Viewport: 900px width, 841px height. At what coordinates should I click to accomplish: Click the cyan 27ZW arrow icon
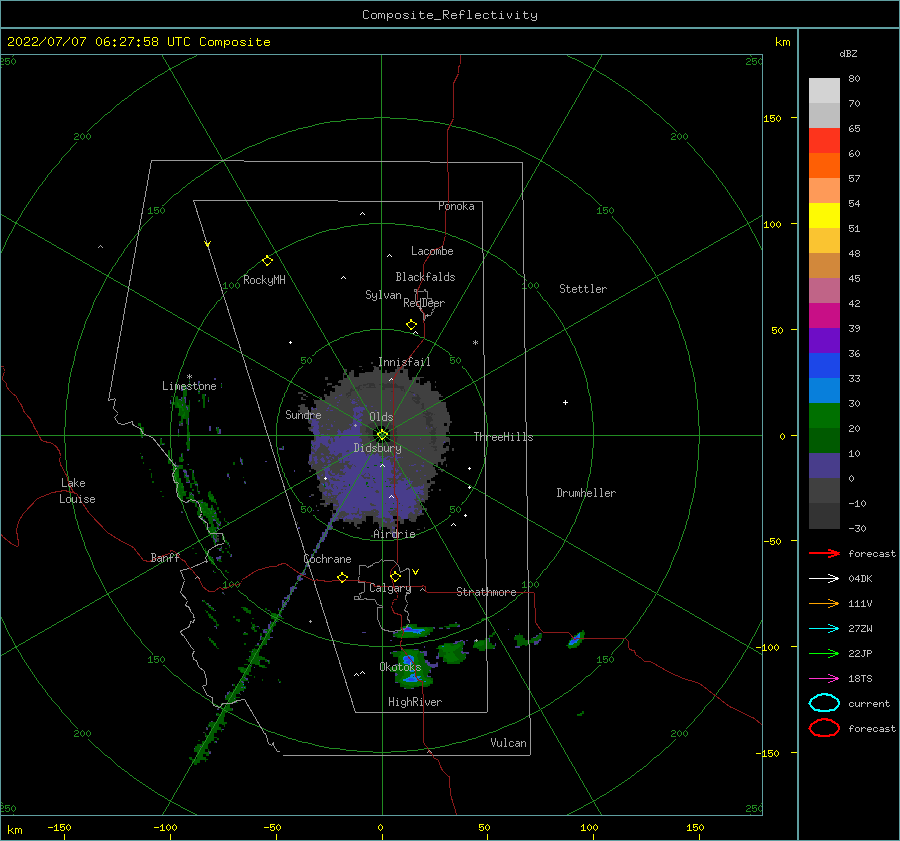[824, 629]
